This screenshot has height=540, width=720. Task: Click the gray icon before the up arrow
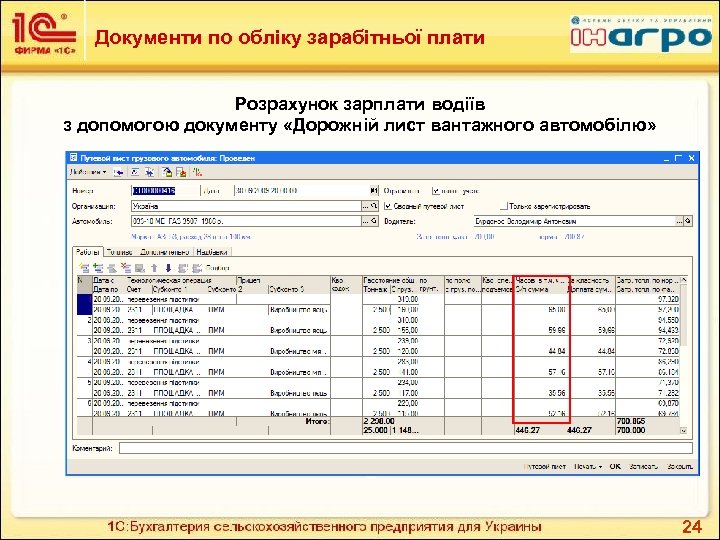coord(140,268)
